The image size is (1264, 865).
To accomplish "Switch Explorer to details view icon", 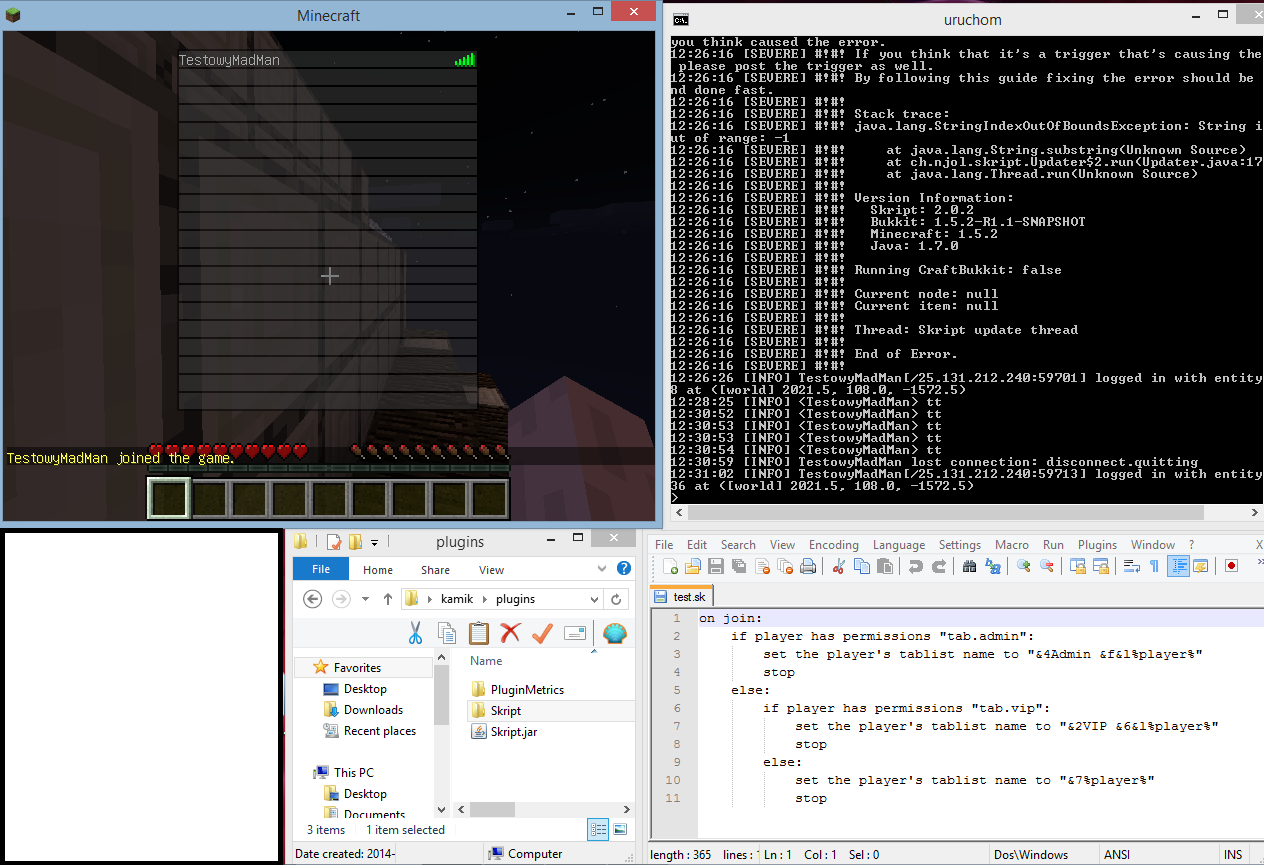I will coord(599,829).
